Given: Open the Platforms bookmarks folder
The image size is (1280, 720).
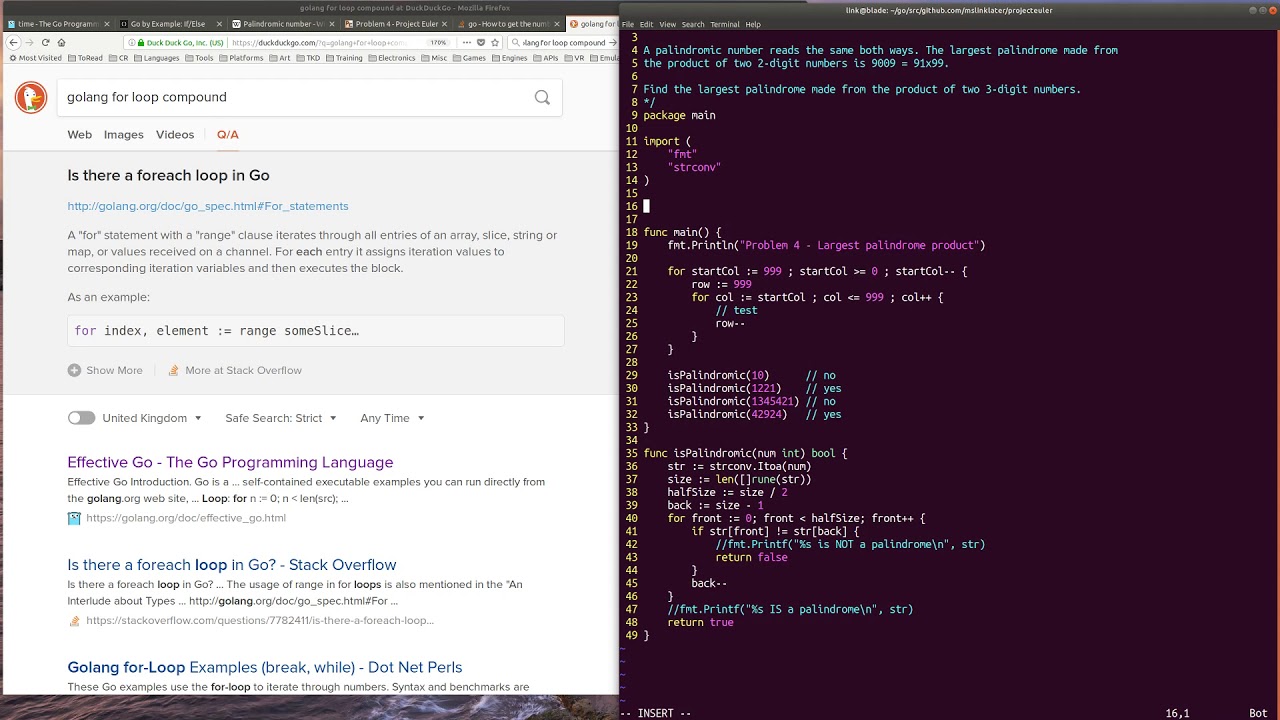Looking at the screenshot, I should (x=241, y=58).
